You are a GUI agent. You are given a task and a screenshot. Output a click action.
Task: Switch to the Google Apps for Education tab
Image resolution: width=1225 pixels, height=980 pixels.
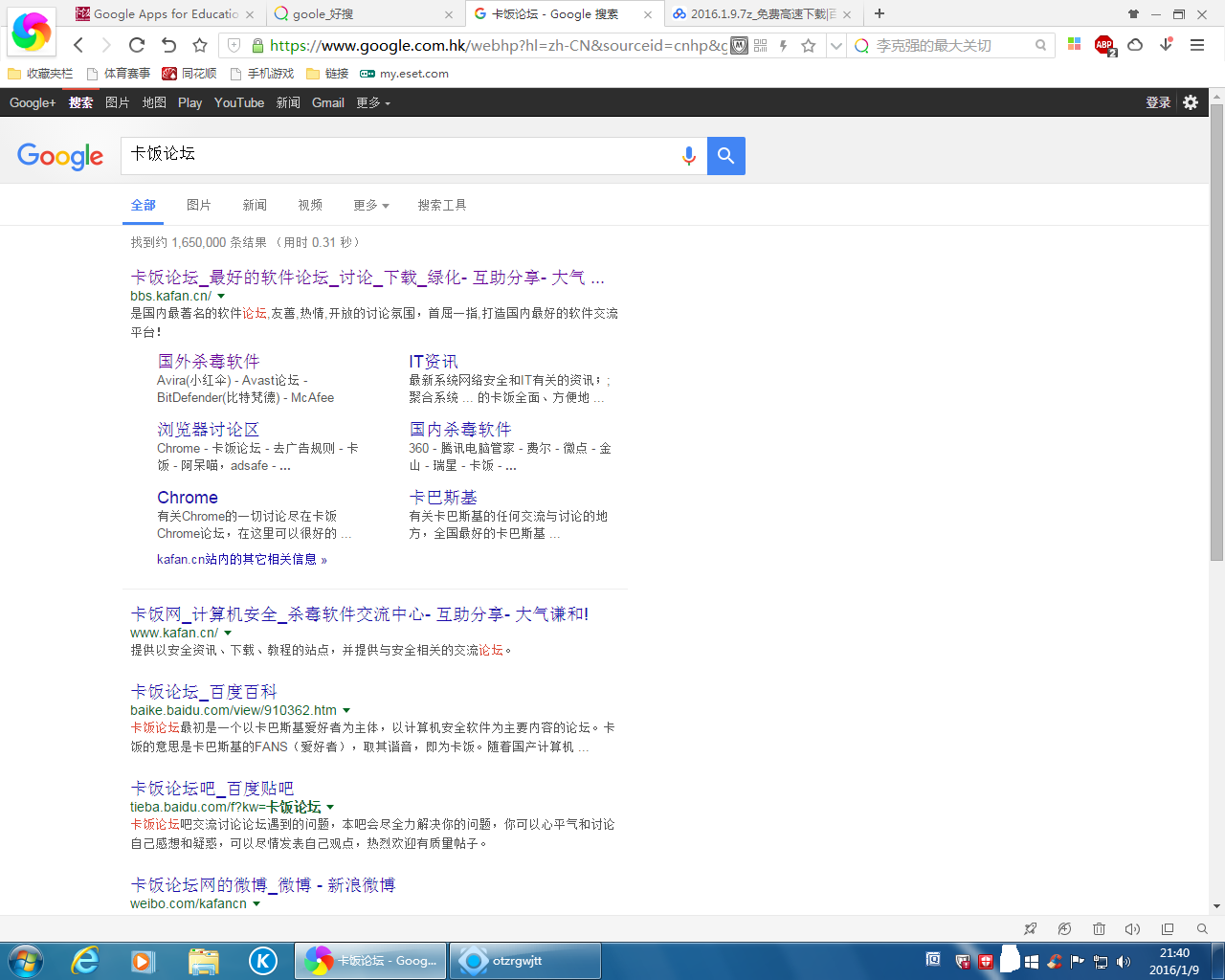(164, 13)
